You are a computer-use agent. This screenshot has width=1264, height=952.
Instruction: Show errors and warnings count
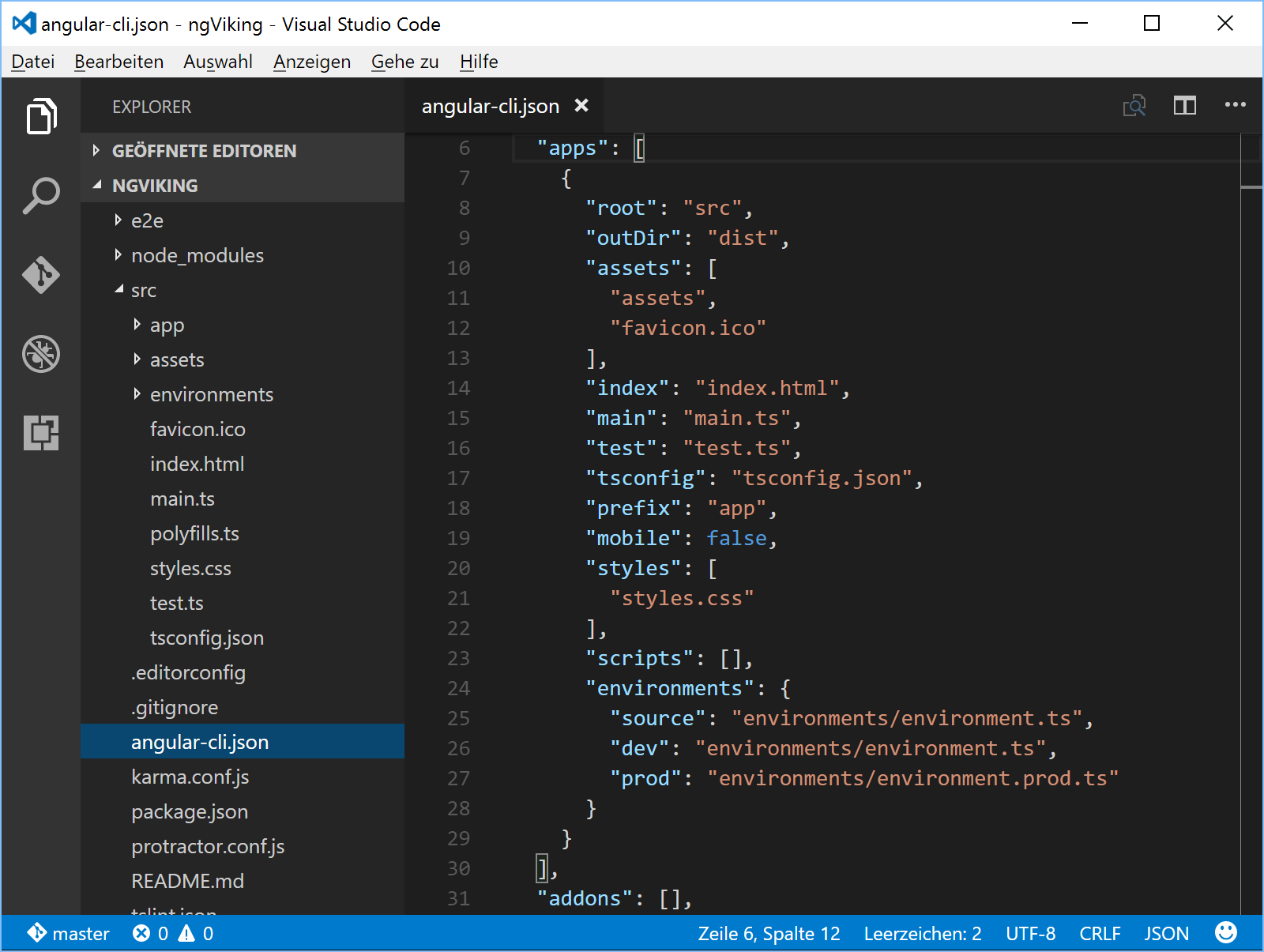point(173,934)
